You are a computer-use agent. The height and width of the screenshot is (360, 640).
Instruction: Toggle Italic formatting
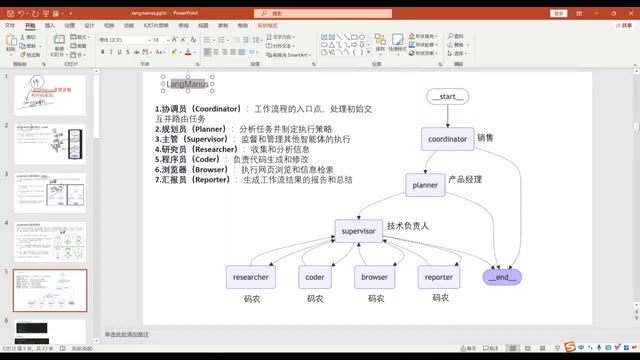[x=111, y=52]
